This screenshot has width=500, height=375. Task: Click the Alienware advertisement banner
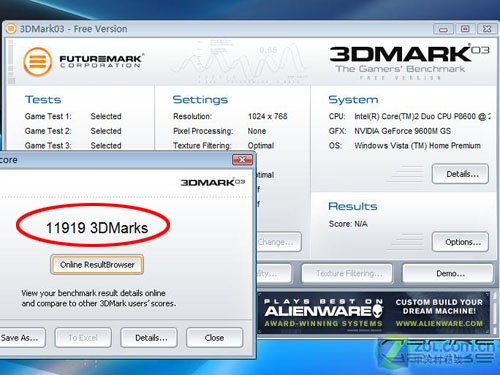click(373, 313)
